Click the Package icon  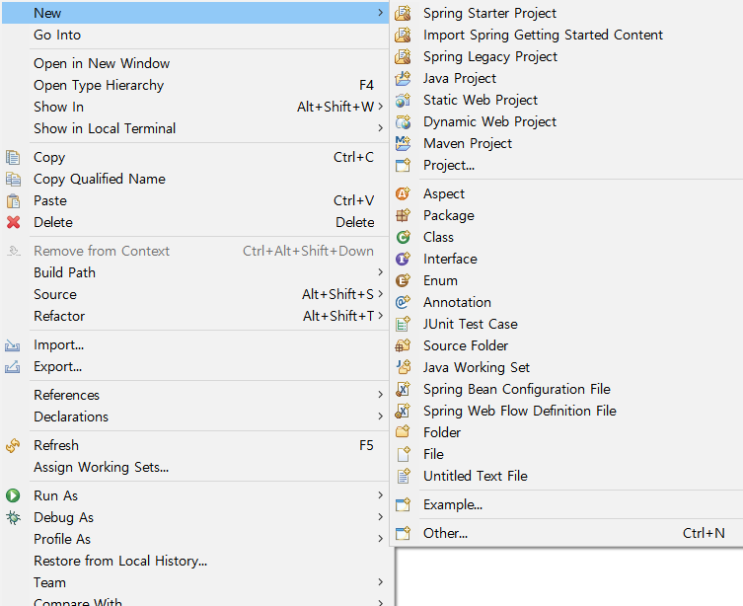(403, 216)
